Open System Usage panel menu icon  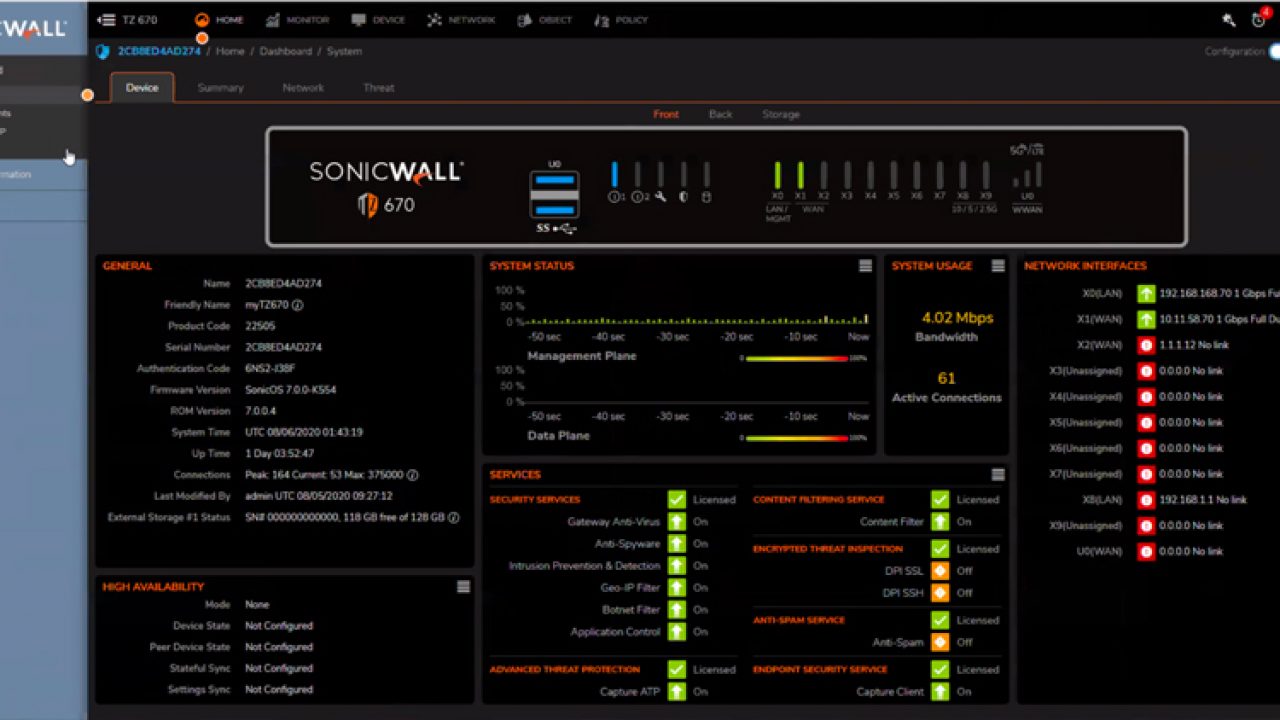[998, 266]
